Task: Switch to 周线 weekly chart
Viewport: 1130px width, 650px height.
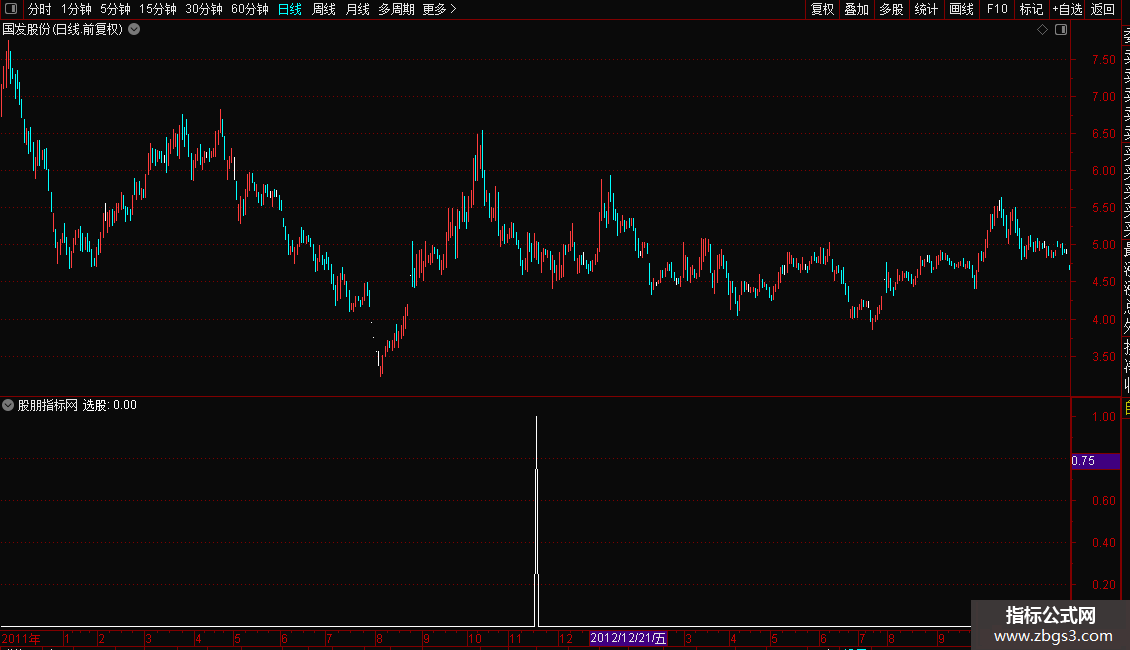Action: tap(324, 9)
